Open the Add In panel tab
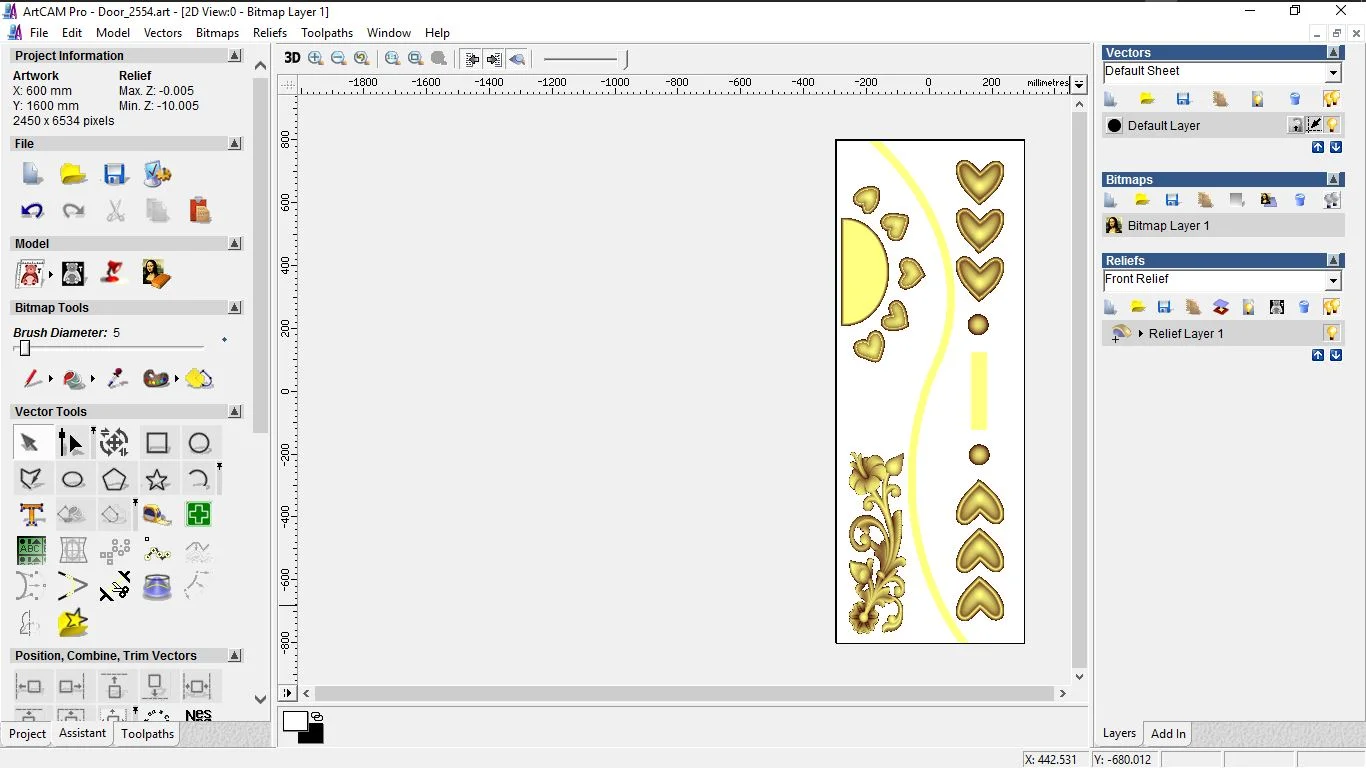 point(1168,734)
